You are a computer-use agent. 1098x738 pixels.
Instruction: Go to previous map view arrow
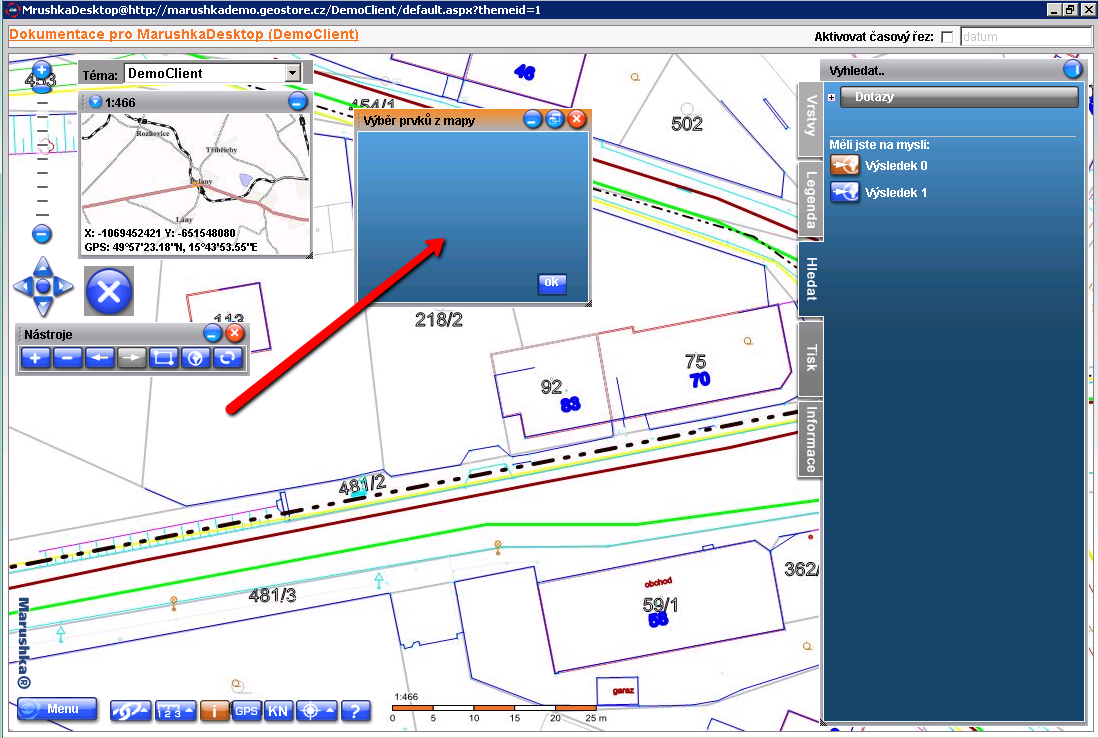(100, 358)
